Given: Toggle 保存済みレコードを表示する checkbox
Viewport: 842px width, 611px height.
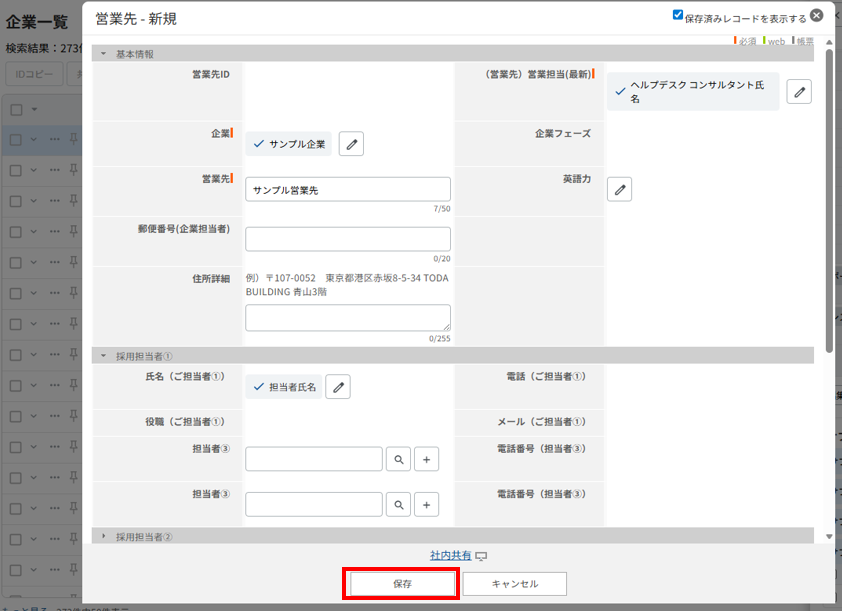Looking at the screenshot, I should tap(678, 16).
